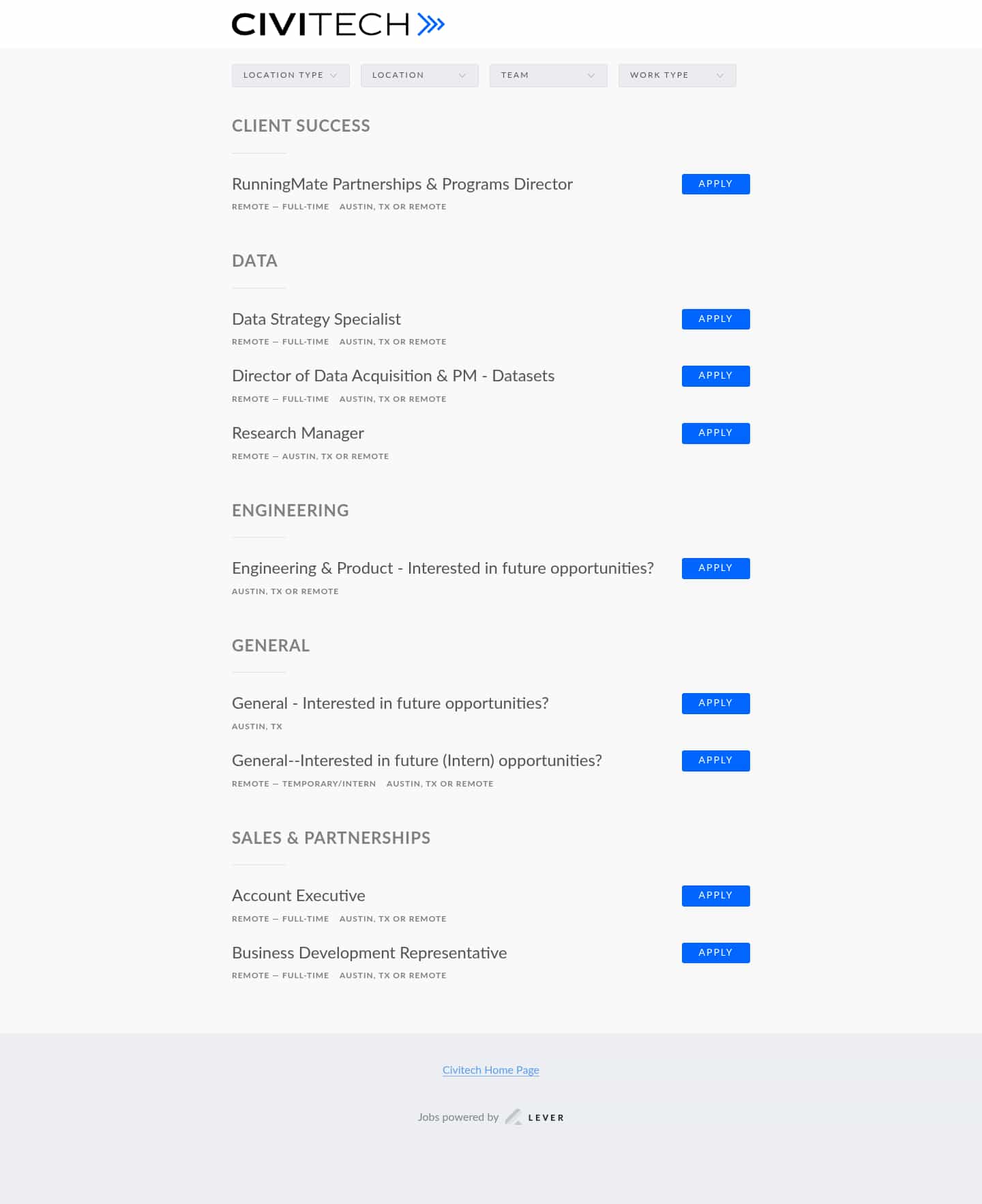Apply for Engineering & Product future opportunities
This screenshot has height=1204, width=982.
(x=715, y=568)
